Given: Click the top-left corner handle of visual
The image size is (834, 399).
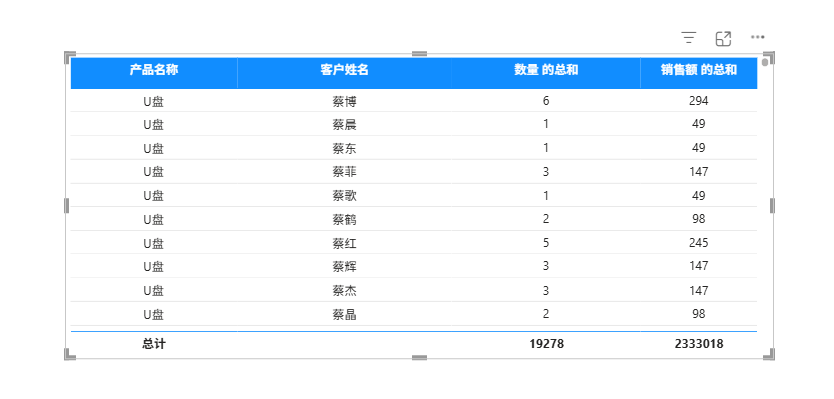Looking at the screenshot, I should coord(69,56).
